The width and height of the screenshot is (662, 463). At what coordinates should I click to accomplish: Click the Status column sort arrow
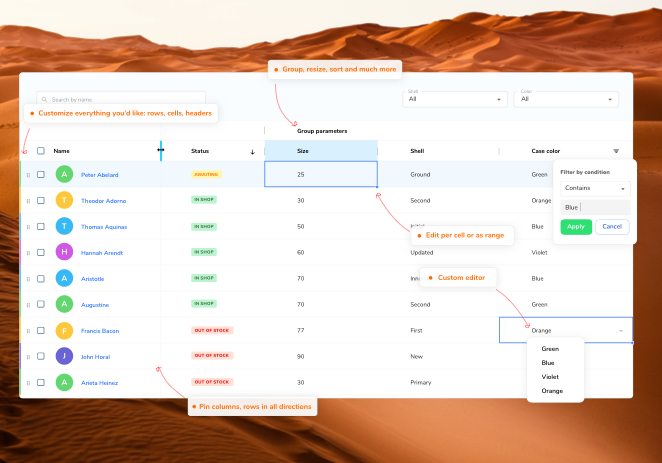(x=252, y=152)
